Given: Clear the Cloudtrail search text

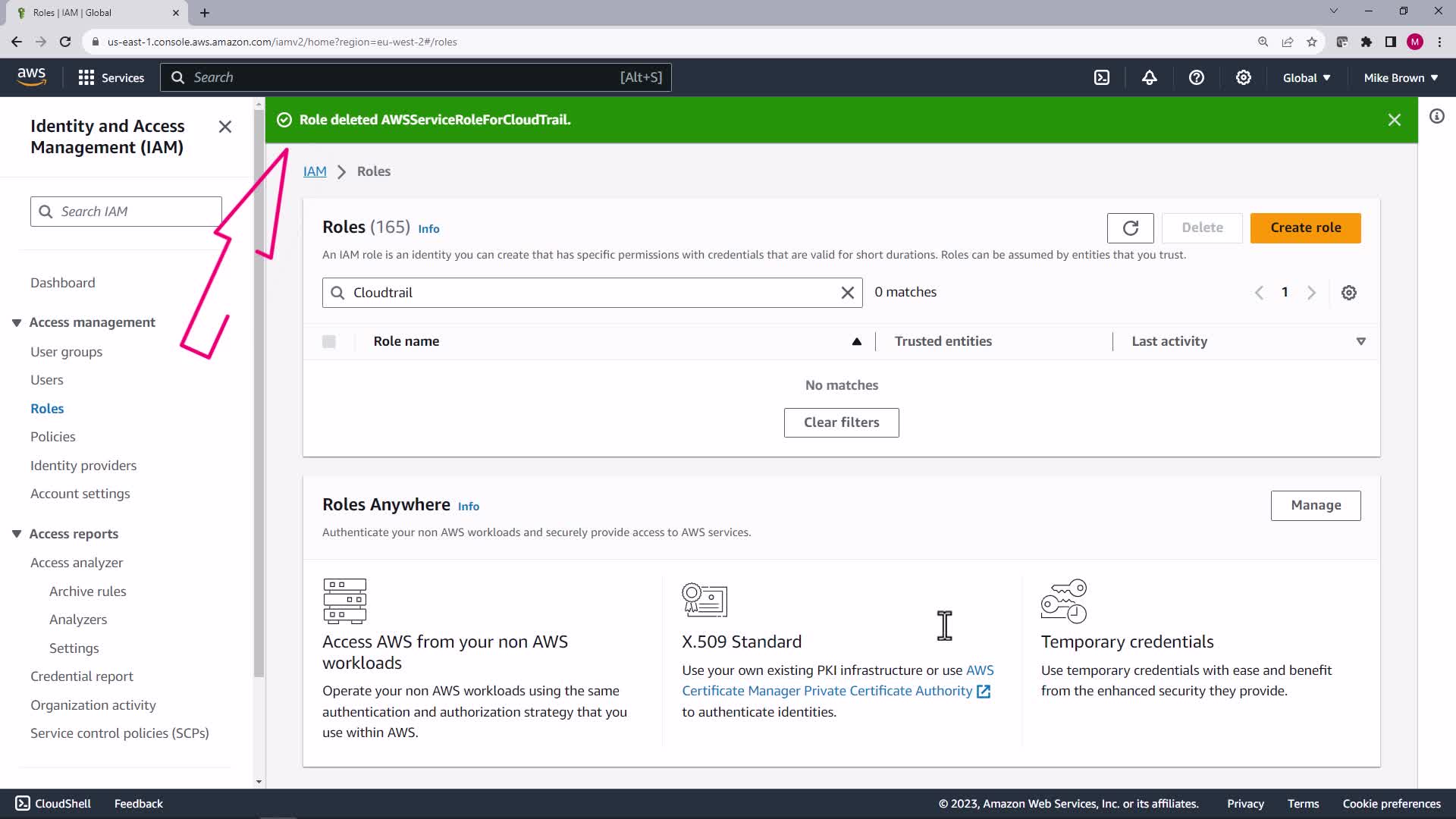Looking at the screenshot, I should 848,293.
